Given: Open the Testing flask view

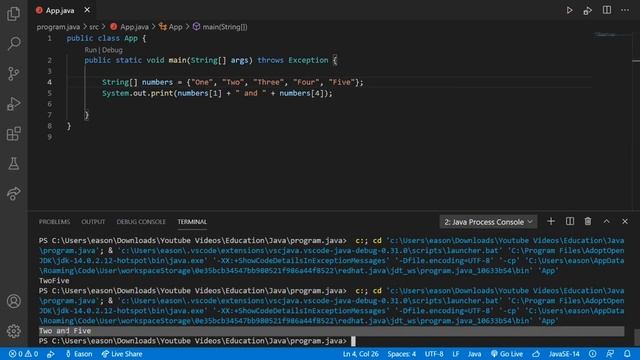Looking at the screenshot, I should point(13,164).
